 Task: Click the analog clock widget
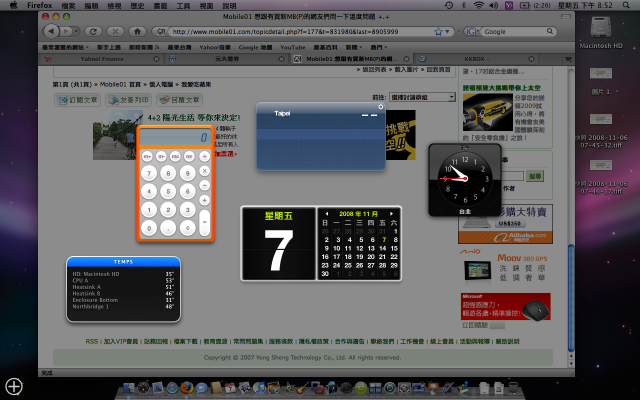click(465, 178)
